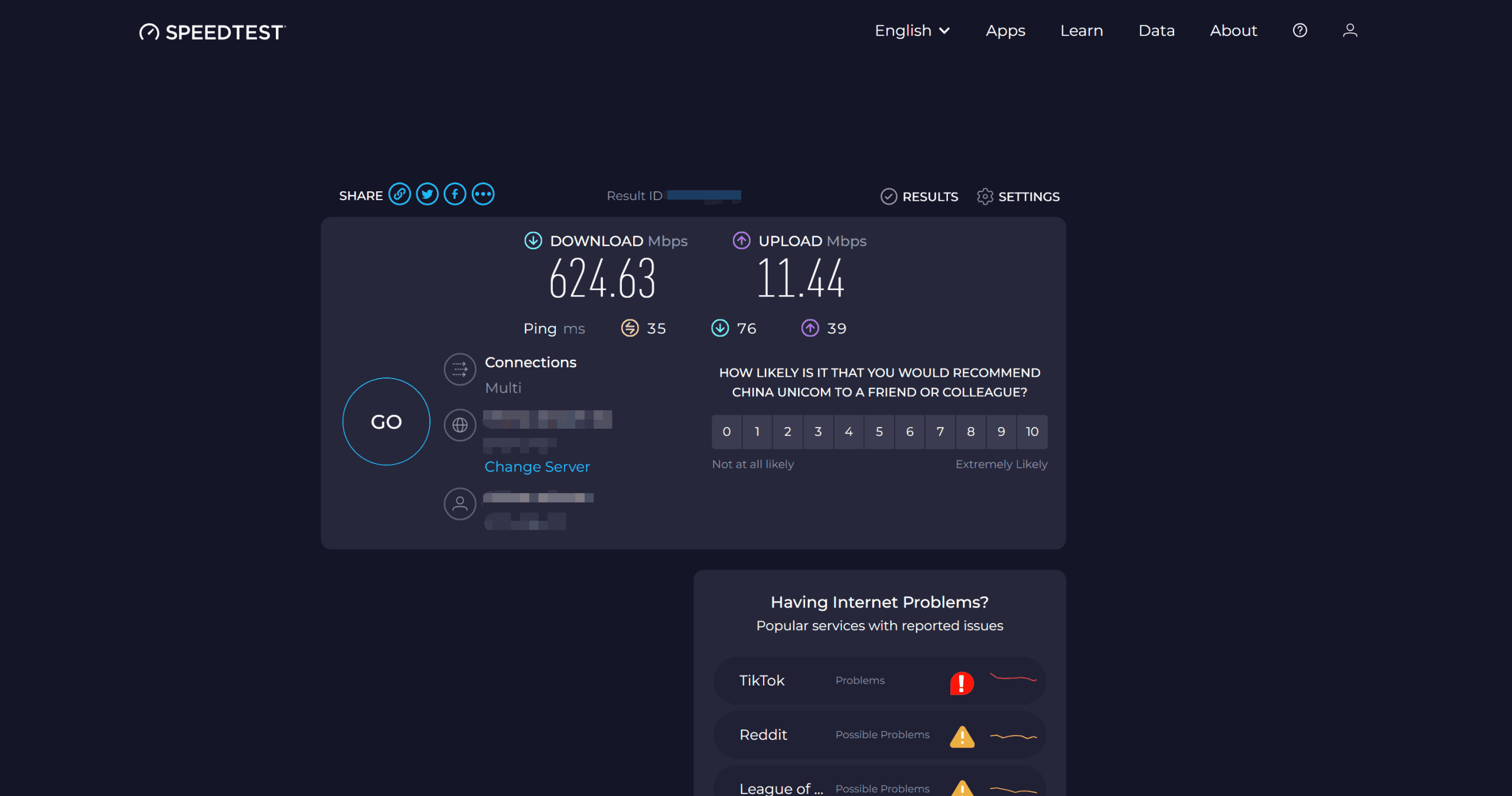Open the user account icon in header
1512x796 pixels.
click(1350, 31)
